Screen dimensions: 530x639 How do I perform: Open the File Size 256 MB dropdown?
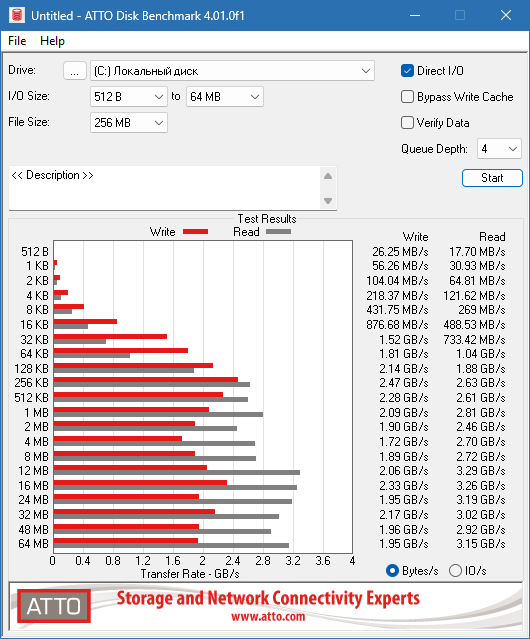pyautogui.click(x=129, y=123)
